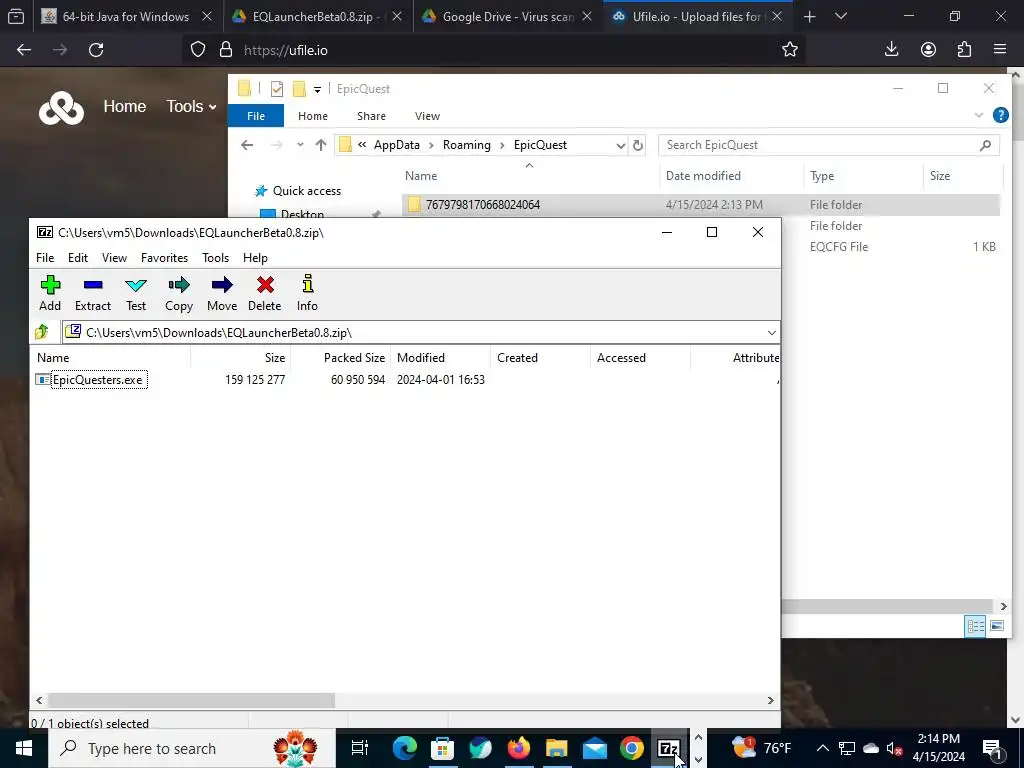Select Quick access in Explorer sidebar
Screen dimensions: 1024x768
(306, 191)
